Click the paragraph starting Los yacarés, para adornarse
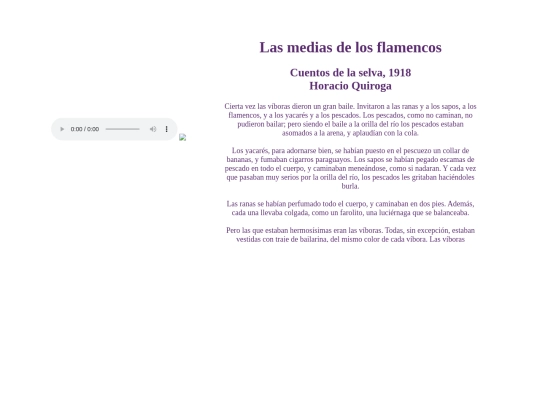This screenshot has height=405, width=540. click(x=350, y=168)
